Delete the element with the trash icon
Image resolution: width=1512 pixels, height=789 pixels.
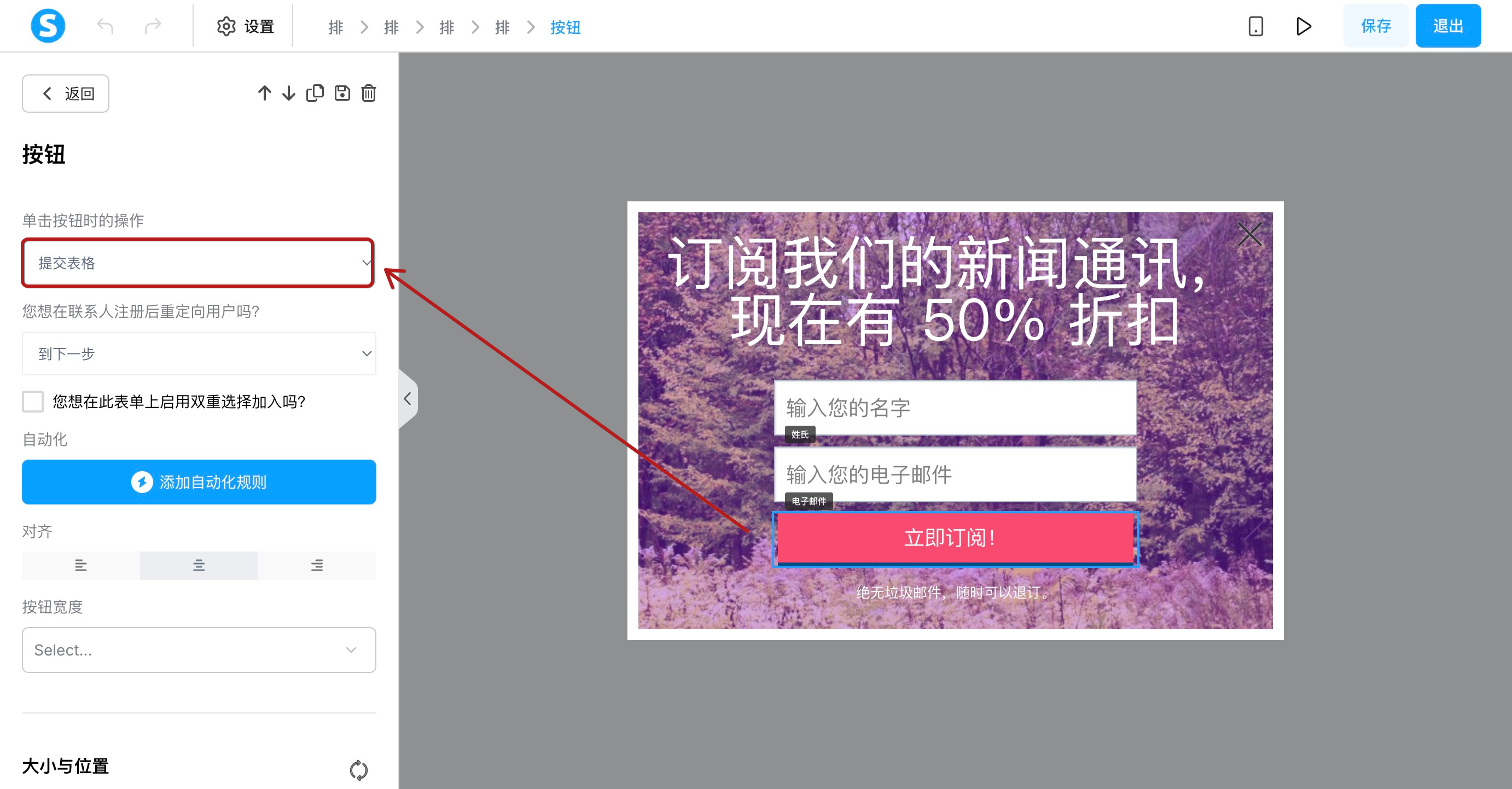[369, 94]
